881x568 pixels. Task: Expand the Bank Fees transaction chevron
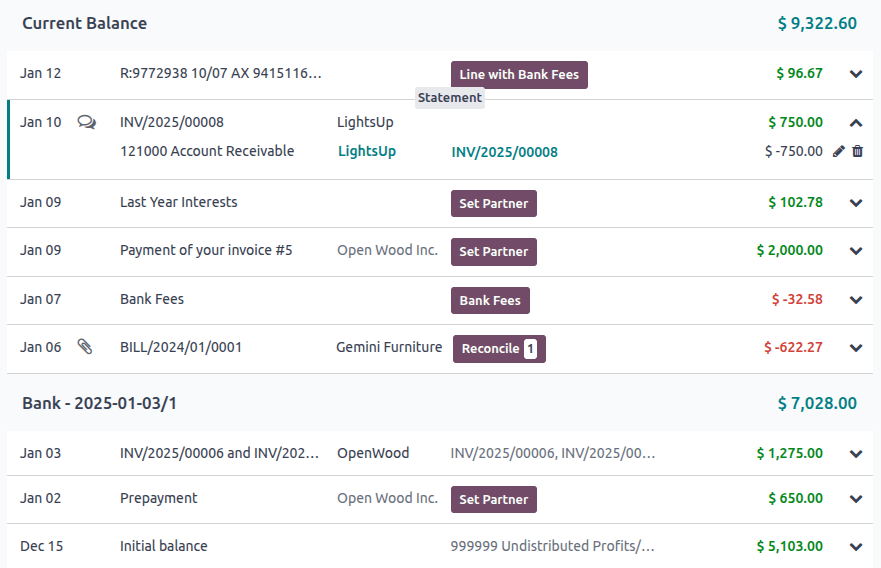[x=856, y=300]
